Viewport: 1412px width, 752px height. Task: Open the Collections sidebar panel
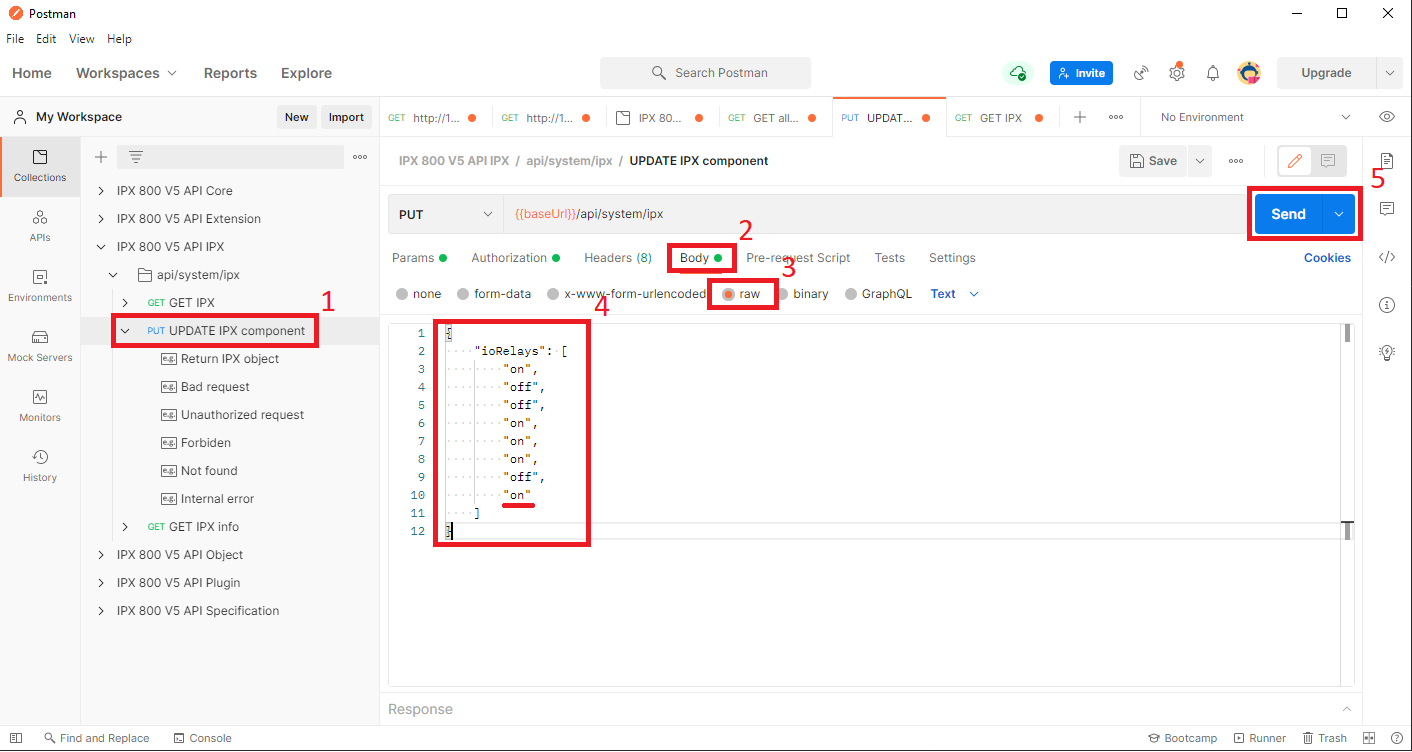40,166
